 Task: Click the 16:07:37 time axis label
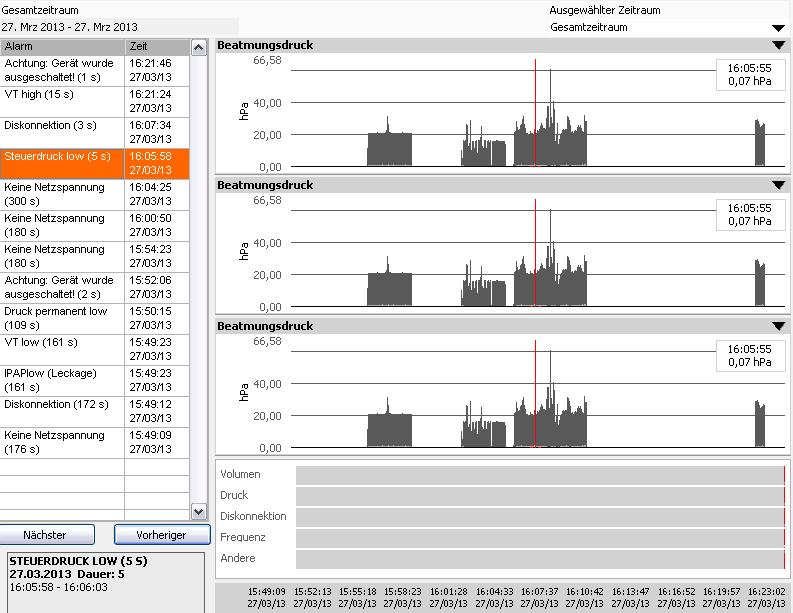click(x=539, y=597)
